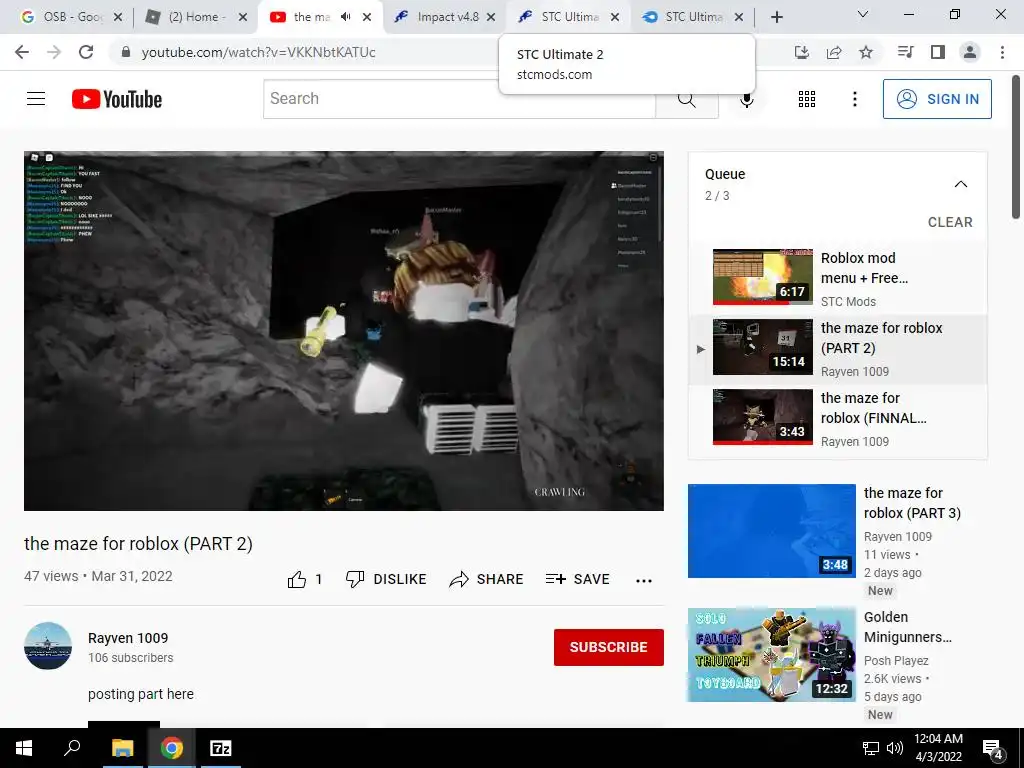Open the YouTube hamburger guide menu
Image resolution: width=1024 pixels, height=768 pixels.
click(36, 99)
